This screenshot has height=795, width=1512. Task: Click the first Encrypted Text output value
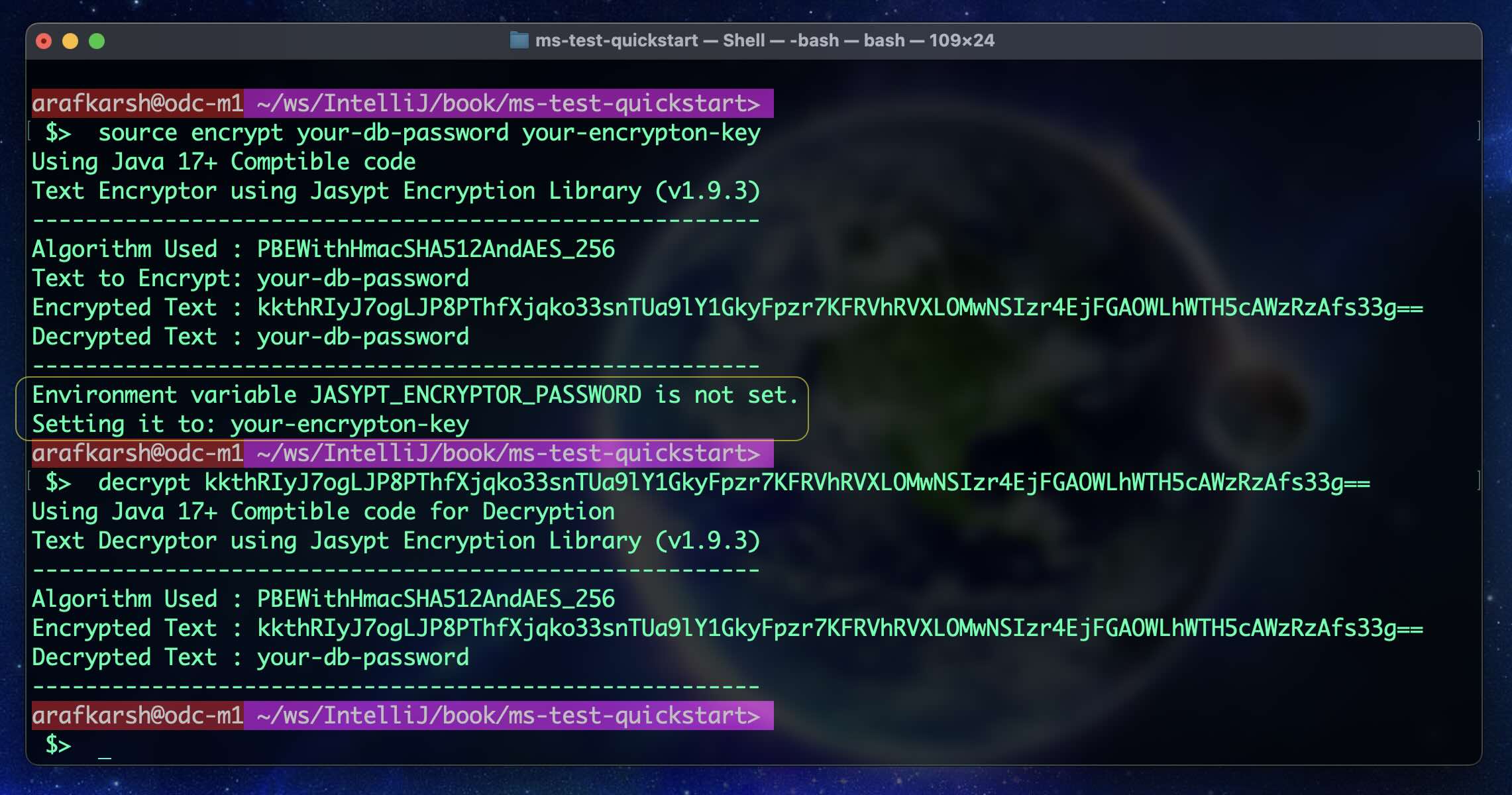[839, 308]
